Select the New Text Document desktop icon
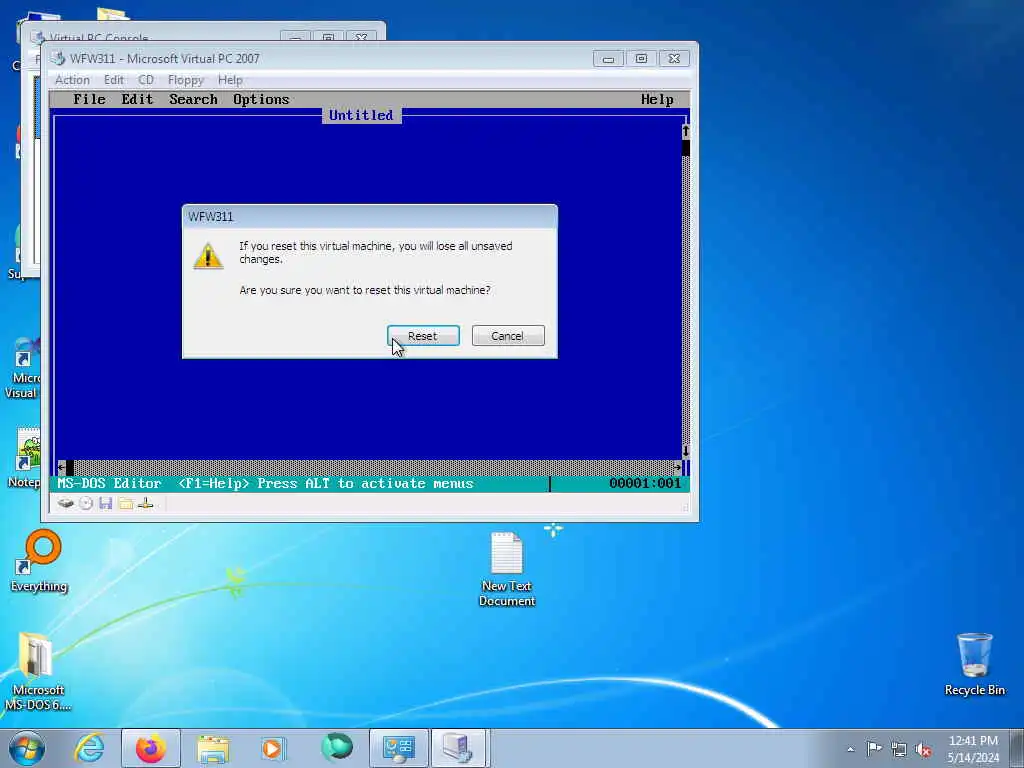1024x768 pixels. [507, 569]
